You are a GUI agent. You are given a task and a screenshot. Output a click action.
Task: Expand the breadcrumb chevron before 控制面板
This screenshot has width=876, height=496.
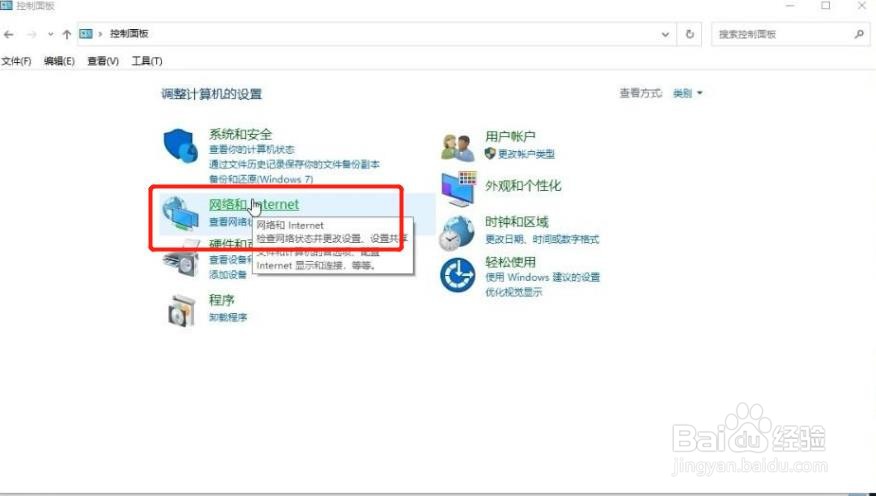pos(101,34)
